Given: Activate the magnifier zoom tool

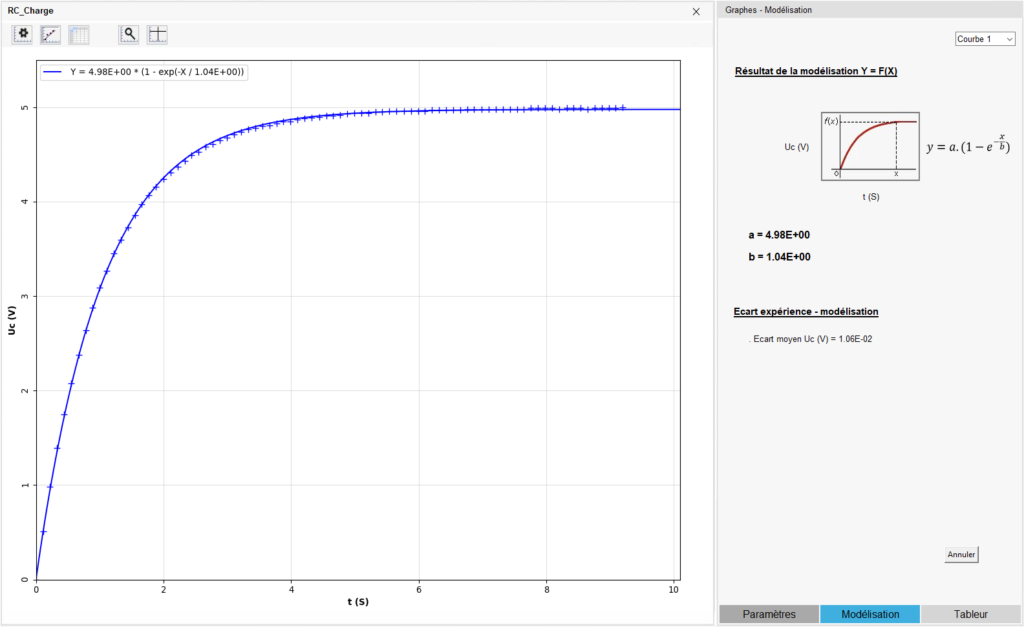Looking at the screenshot, I should click(129, 34).
